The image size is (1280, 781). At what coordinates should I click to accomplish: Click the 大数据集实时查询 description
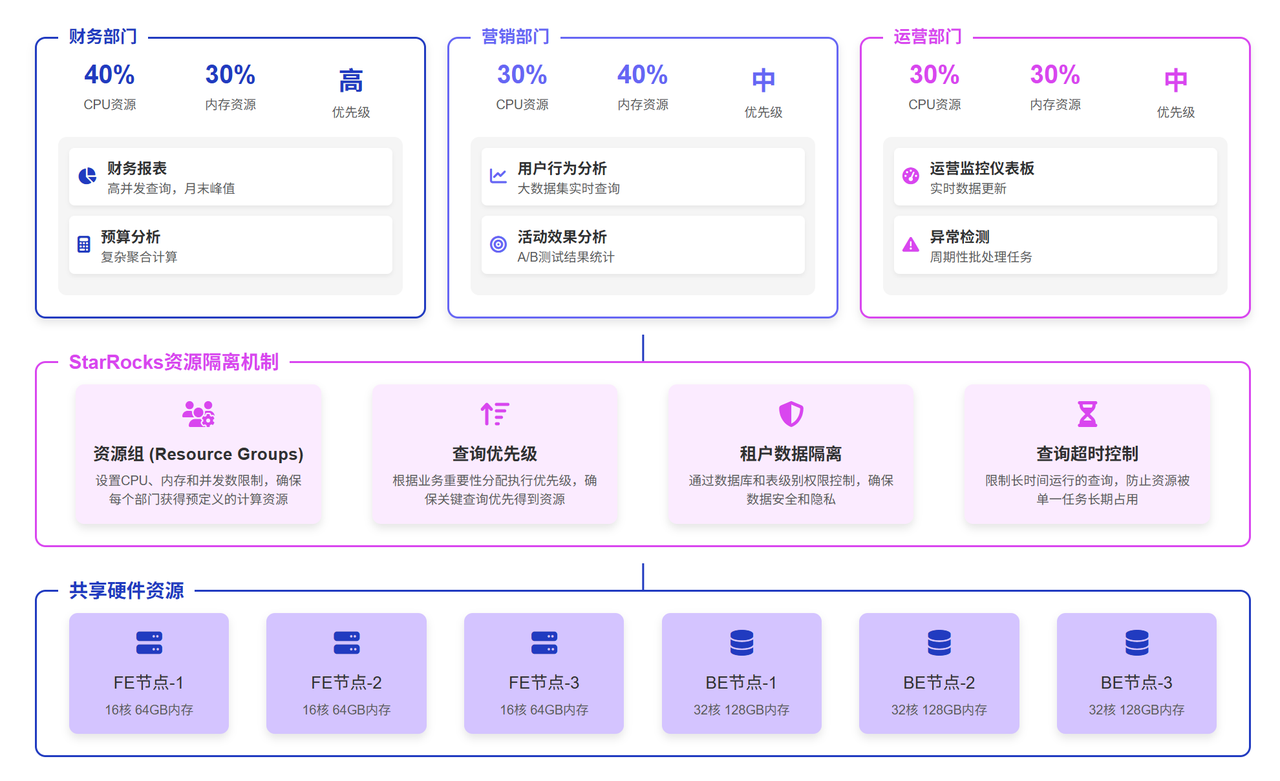pyautogui.click(x=569, y=188)
